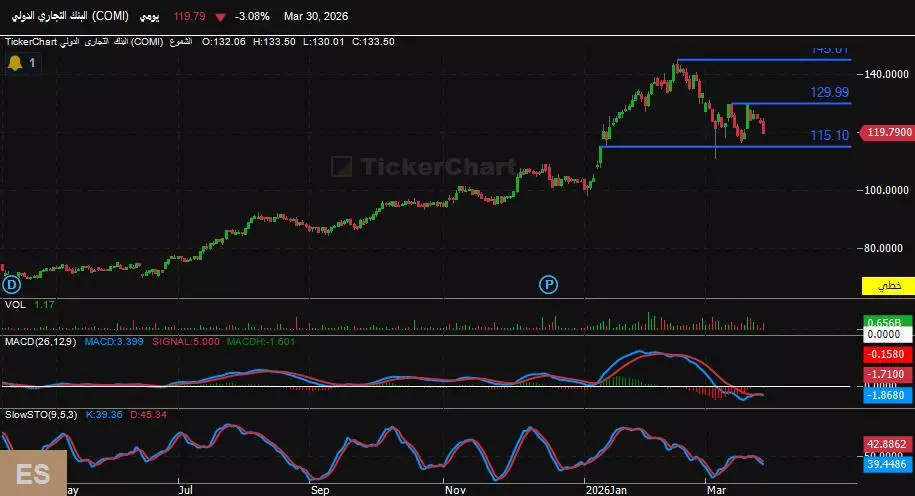Image resolution: width=915 pixels, height=496 pixels.
Task: Click the blue D dividend marker
Action: (11, 285)
